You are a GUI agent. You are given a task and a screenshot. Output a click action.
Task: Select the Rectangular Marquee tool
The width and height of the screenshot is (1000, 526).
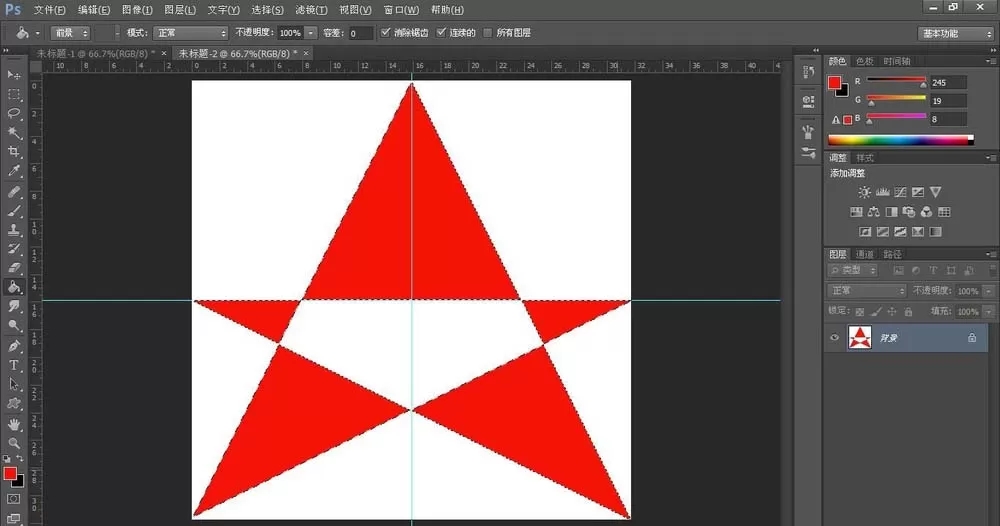tap(14, 94)
